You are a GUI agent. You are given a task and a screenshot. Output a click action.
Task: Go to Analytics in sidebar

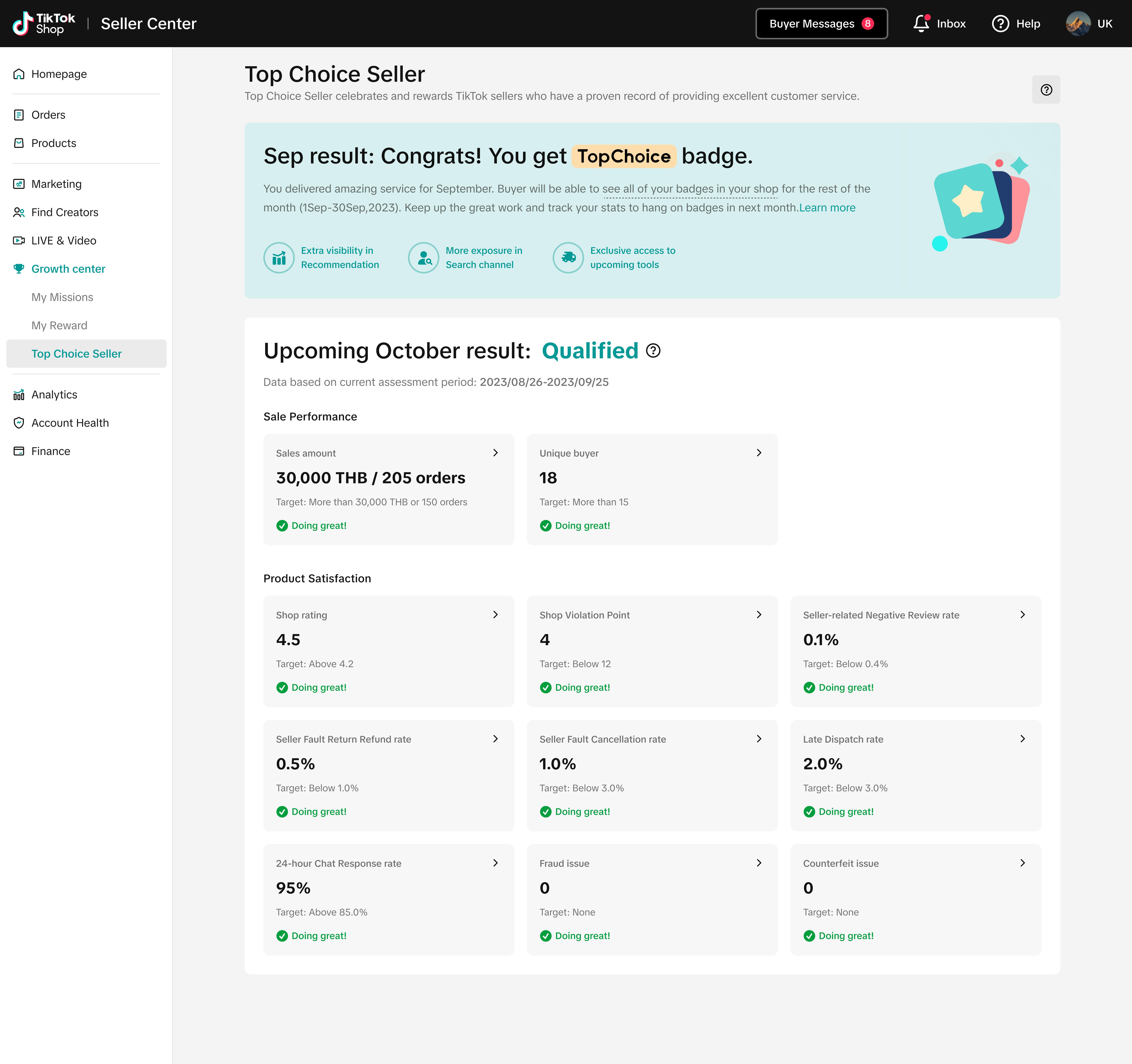54,395
